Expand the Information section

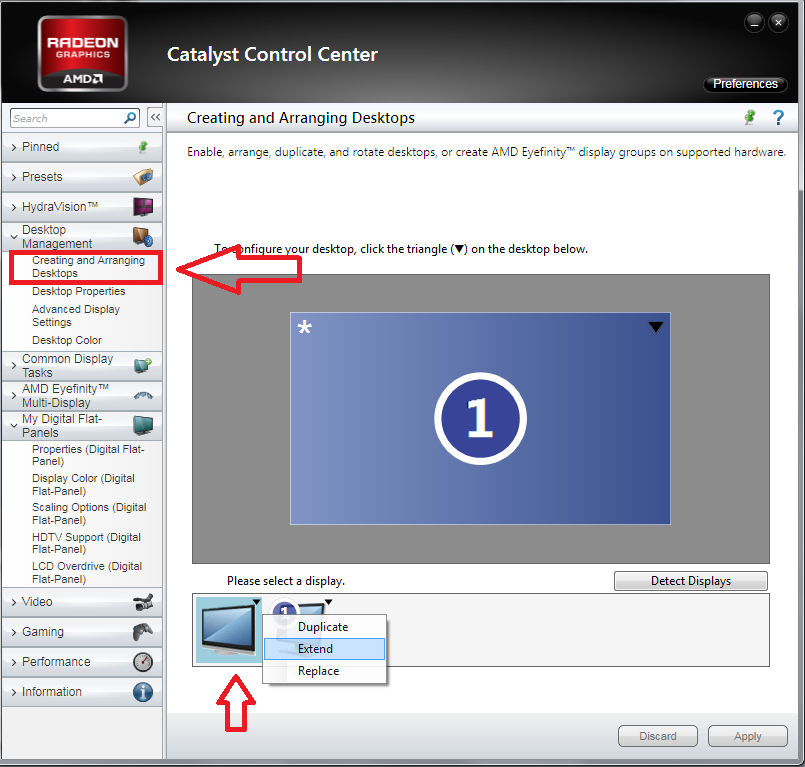pos(14,692)
